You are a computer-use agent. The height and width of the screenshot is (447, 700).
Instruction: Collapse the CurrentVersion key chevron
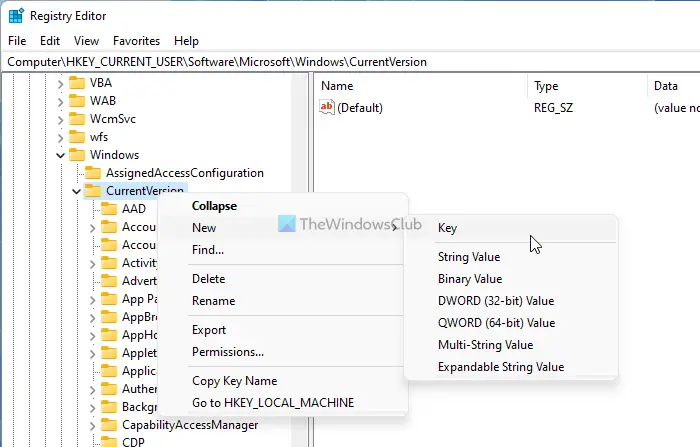[76, 191]
